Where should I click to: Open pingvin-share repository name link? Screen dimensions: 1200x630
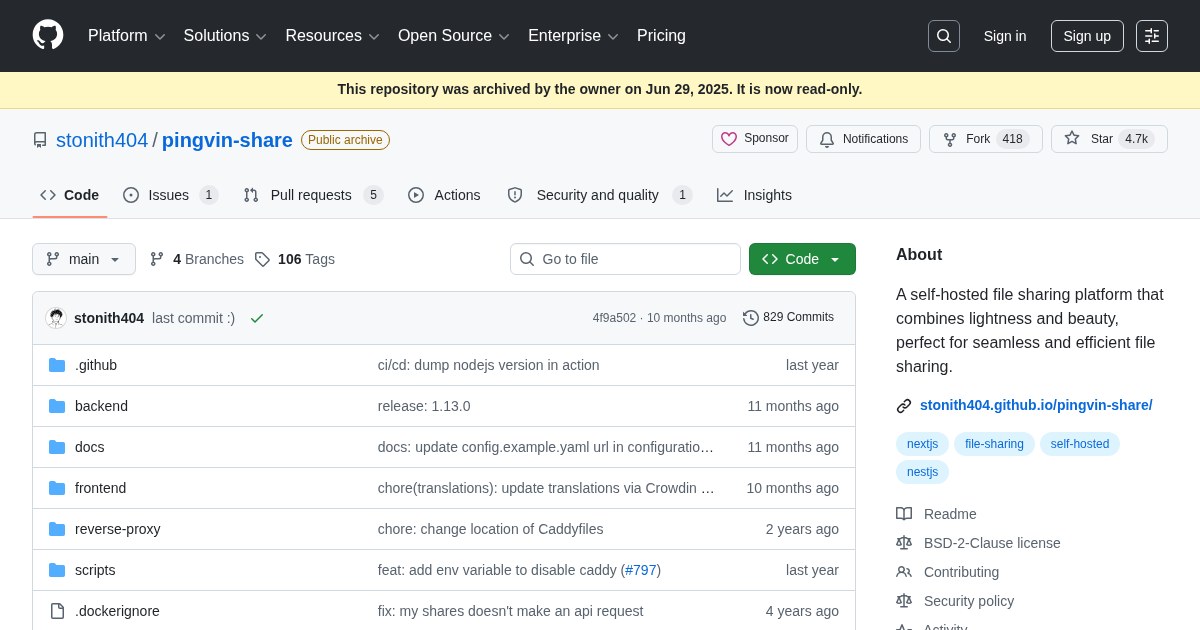pyautogui.click(x=227, y=140)
